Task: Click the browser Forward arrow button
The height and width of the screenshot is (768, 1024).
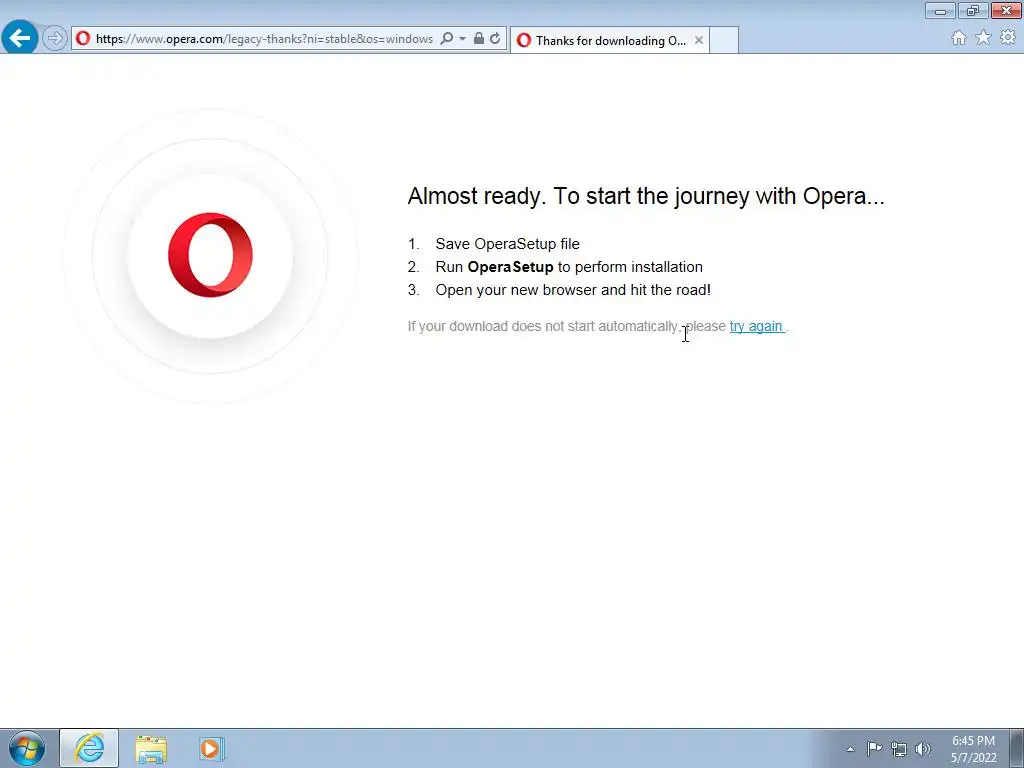Action: point(55,39)
